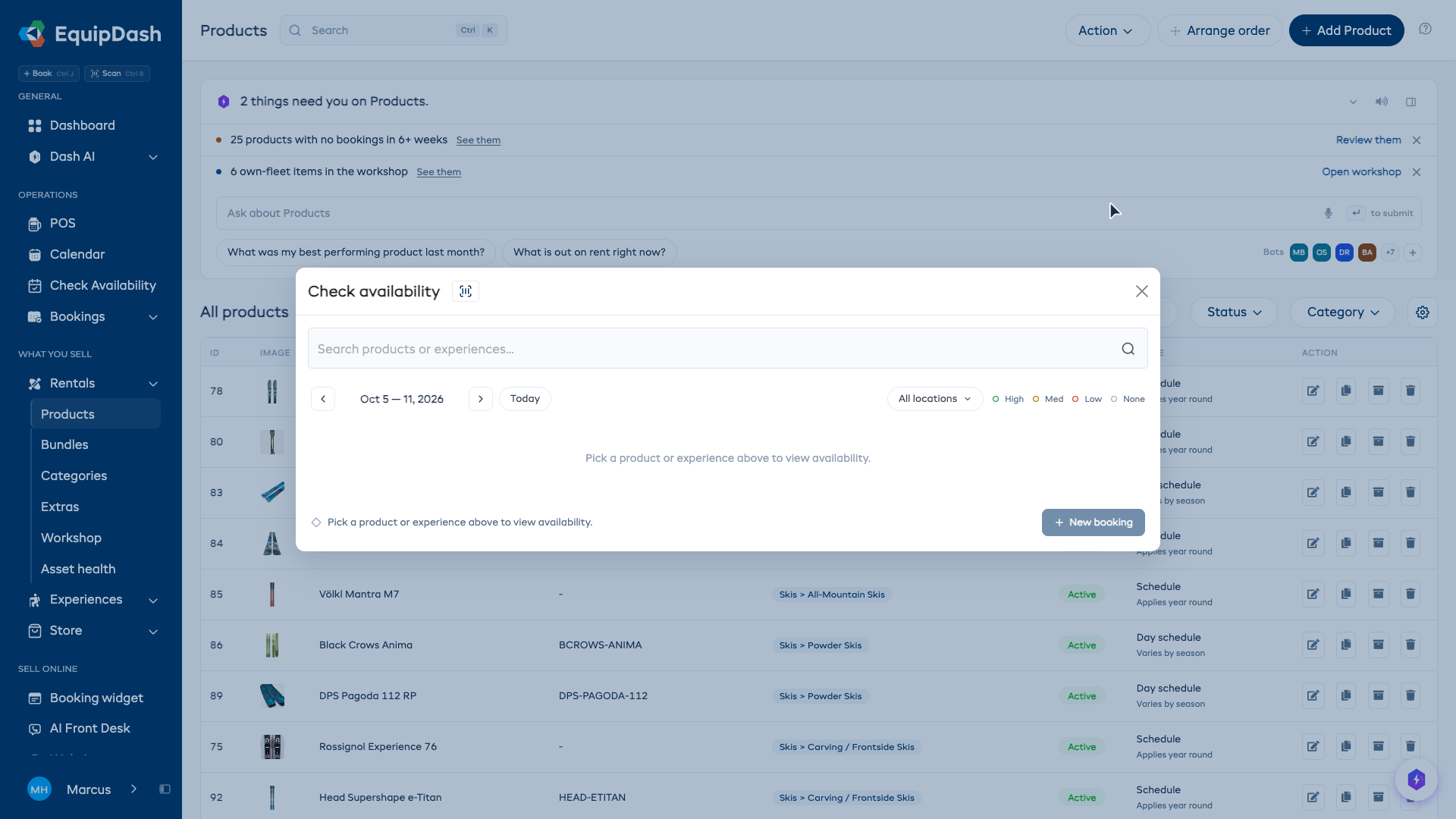Image resolution: width=1456 pixels, height=819 pixels.
Task: Go to next week in availability dialog
Action: pyautogui.click(x=481, y=399)
